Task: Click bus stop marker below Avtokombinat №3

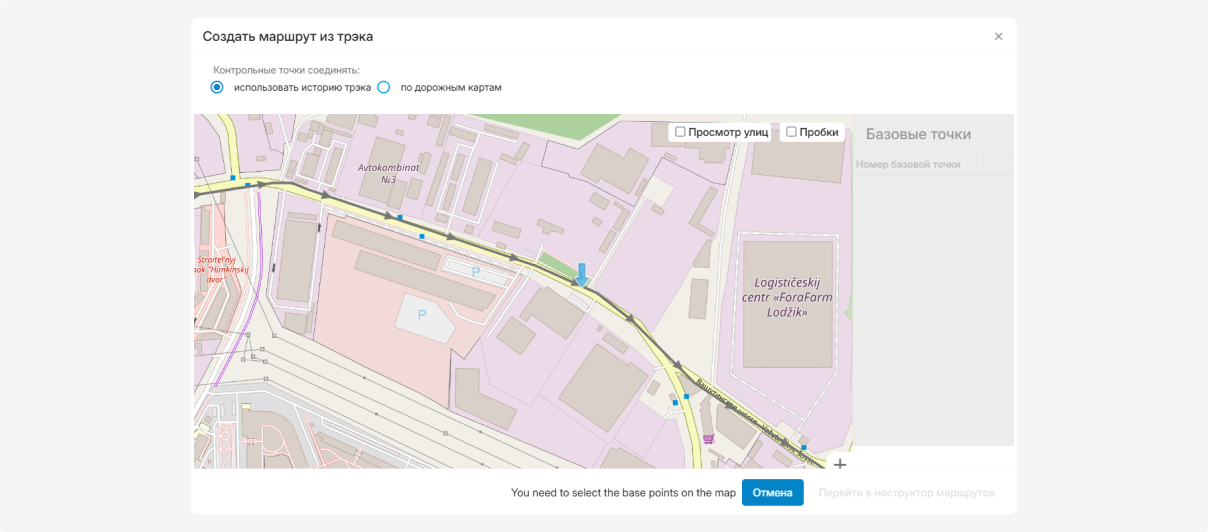Action: coord(400,217)
